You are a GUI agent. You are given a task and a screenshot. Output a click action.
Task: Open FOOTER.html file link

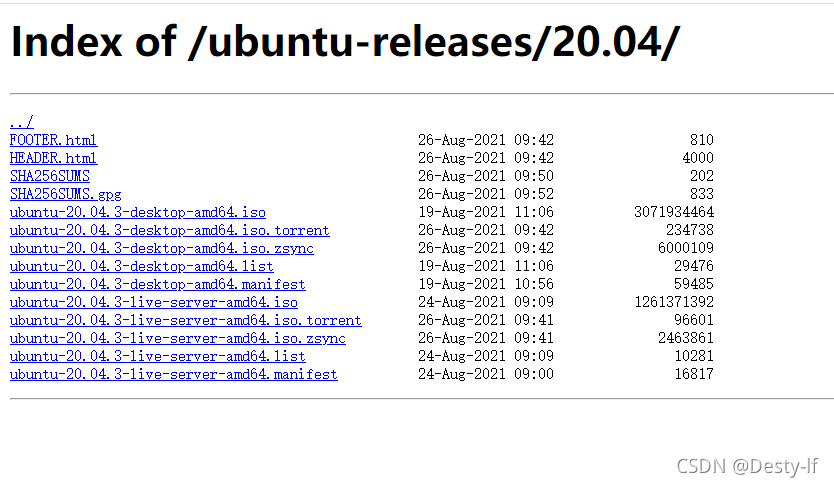53,140
